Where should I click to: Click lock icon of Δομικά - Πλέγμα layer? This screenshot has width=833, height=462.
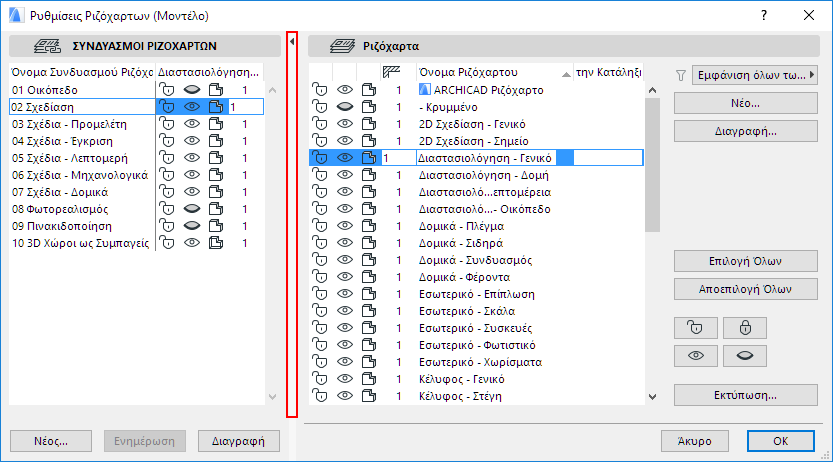(321, 226)
